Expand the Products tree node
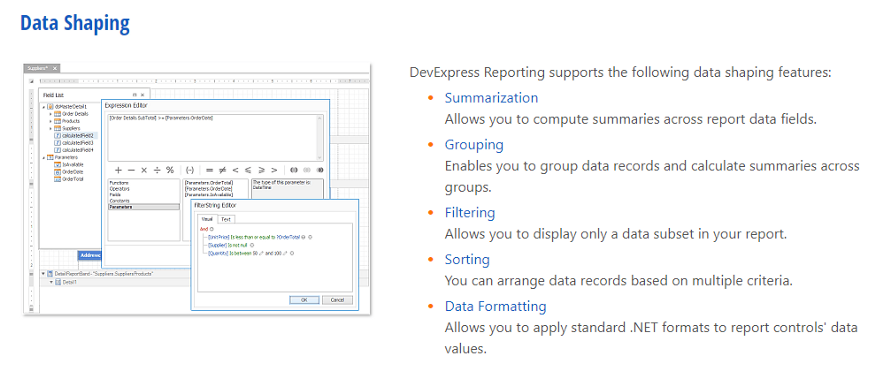Image resolution: width=875 pixels, height=378 pixels. [x=50, y=121]
